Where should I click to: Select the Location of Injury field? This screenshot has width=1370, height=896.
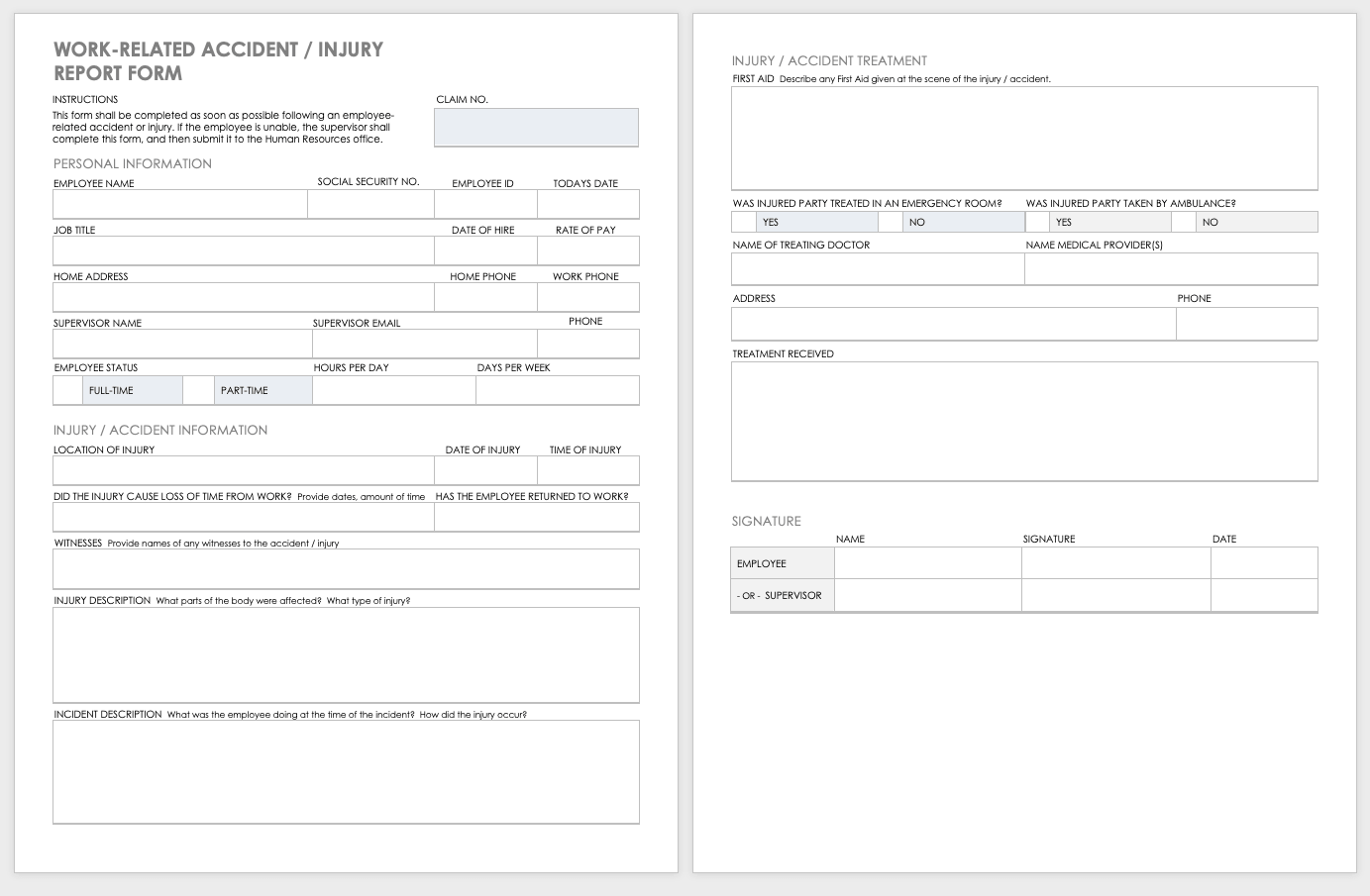[x=243, y=471]
